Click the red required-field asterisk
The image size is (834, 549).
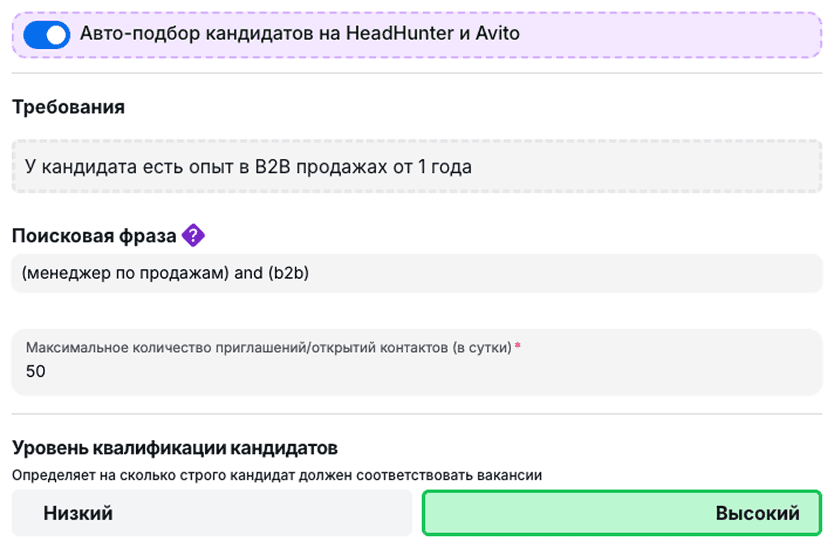coord(518,347)
